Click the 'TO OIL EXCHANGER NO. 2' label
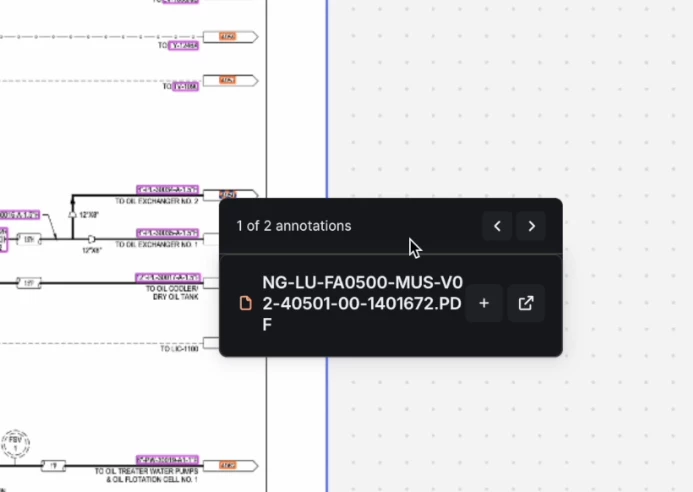 (x=157, y=201)
